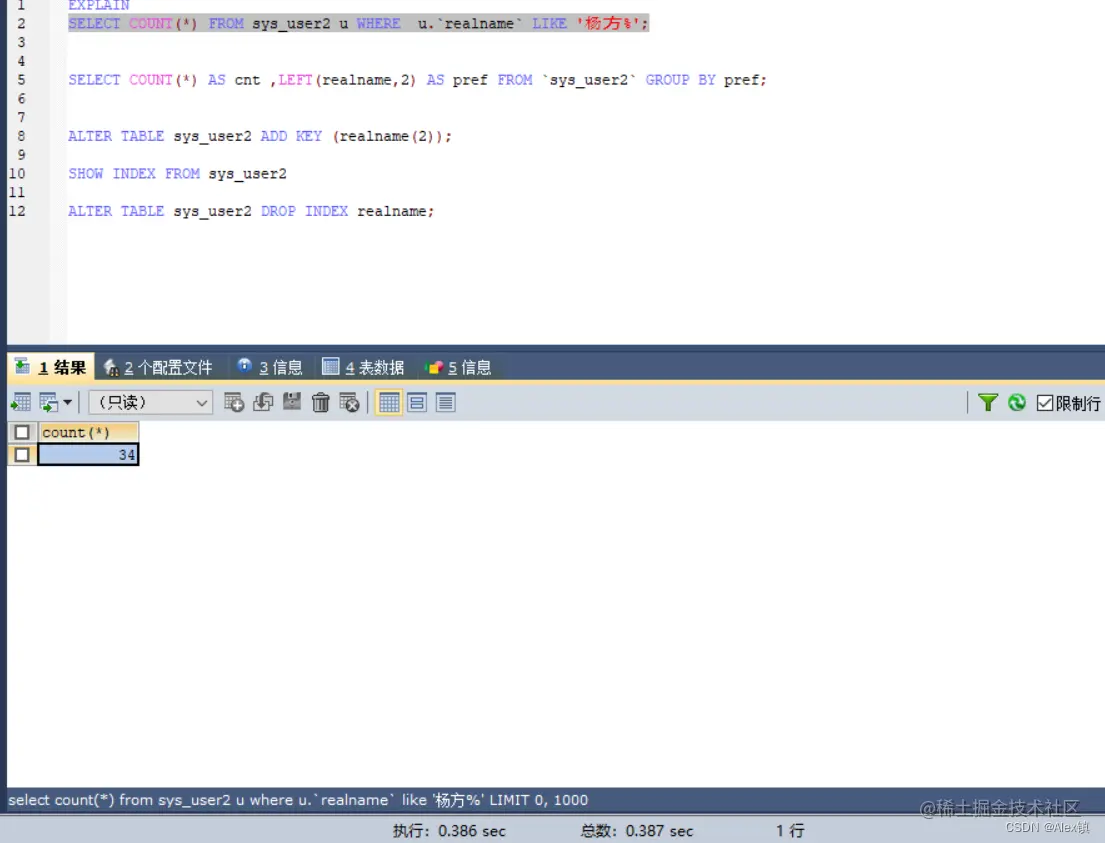Click the SHOW INDEX FROM sys_user2 statement

click(178, 173)
